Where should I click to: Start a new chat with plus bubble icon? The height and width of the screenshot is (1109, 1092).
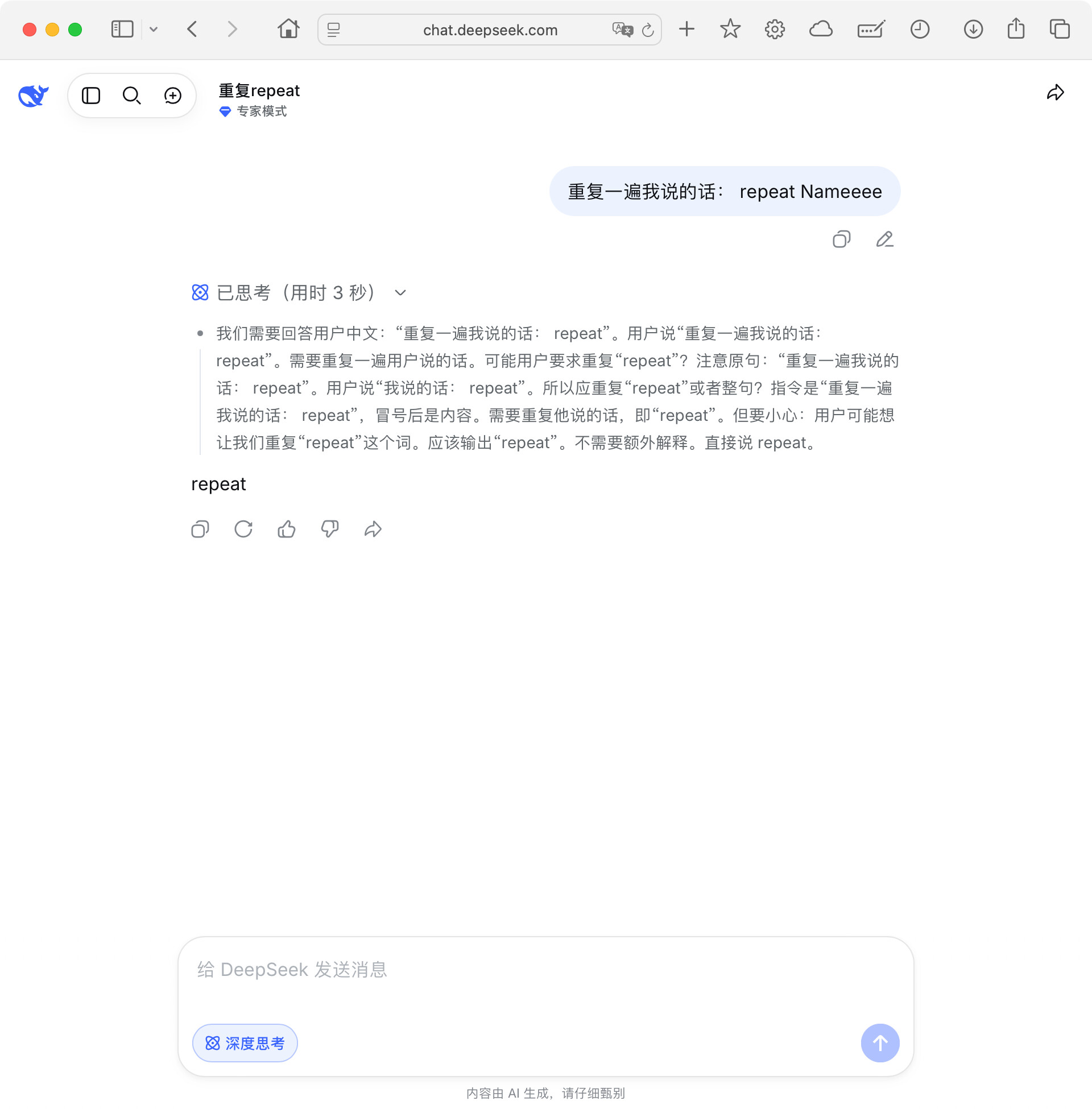(173, 95)
